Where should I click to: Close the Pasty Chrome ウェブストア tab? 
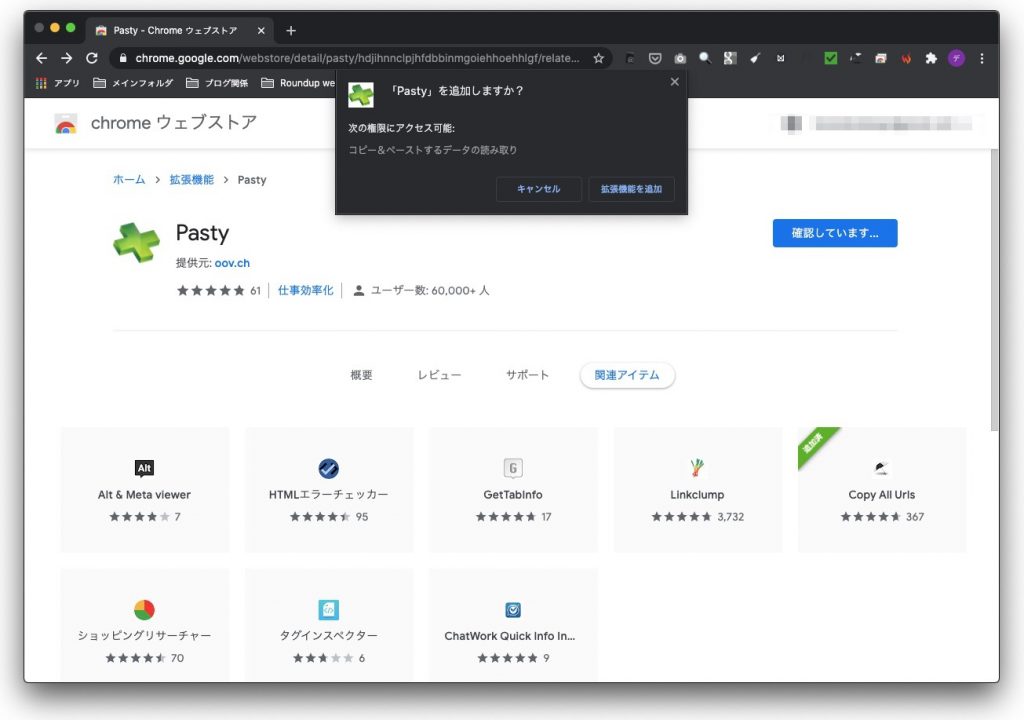click(x=261, y=31)
